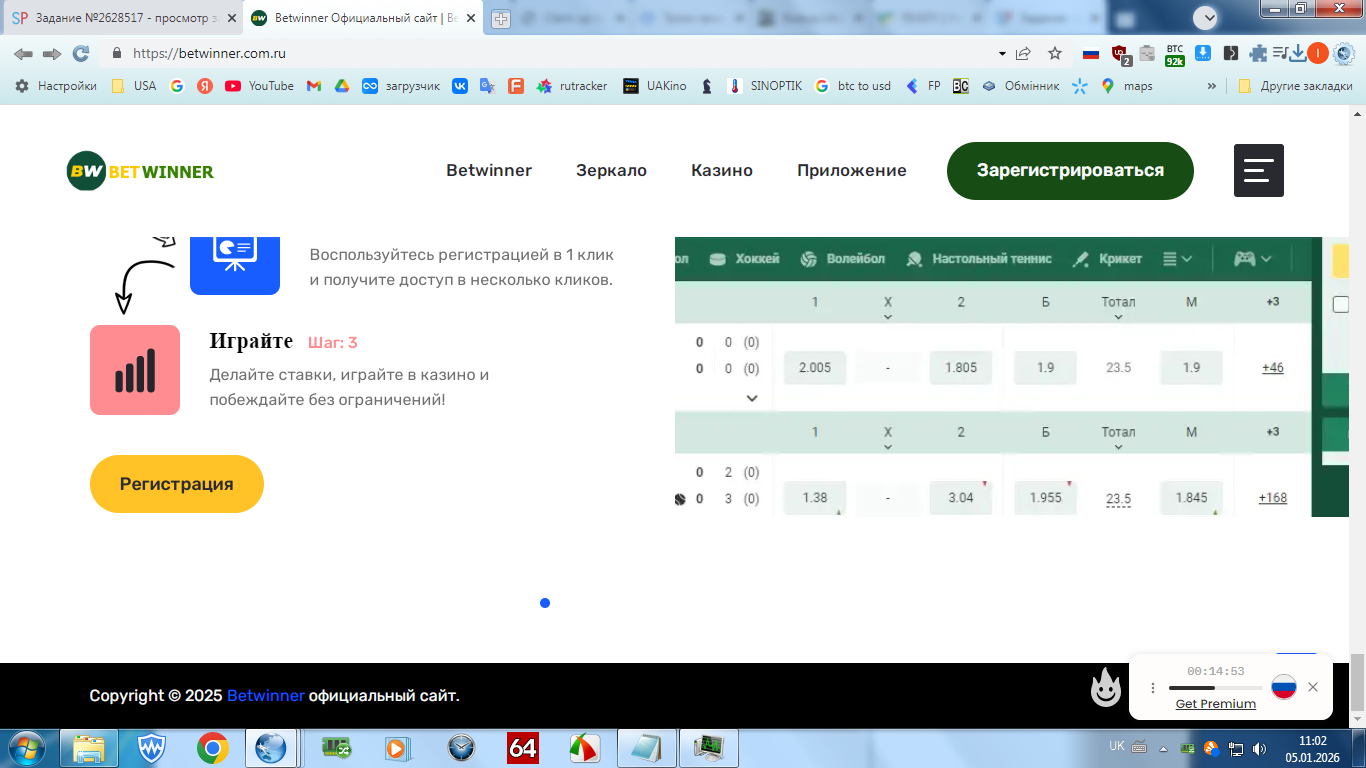The width and height of the screenshot is (1366, 768).
Task: Open the Казино nav menu item
Action: 722,170
